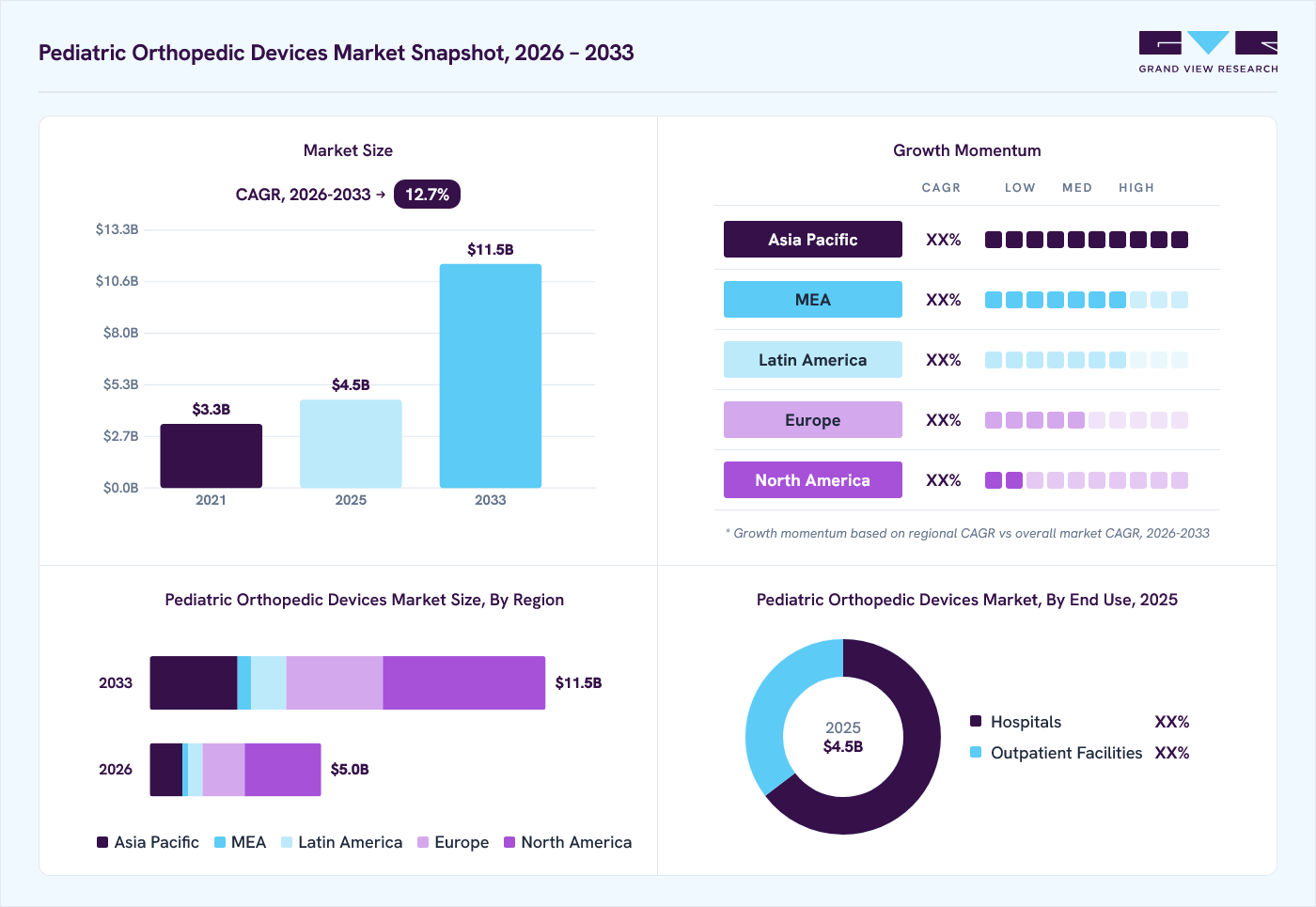Click the Market Size heading
Image resolution: width=1316 pixels, height=907 pixels.
coord(348,150)
